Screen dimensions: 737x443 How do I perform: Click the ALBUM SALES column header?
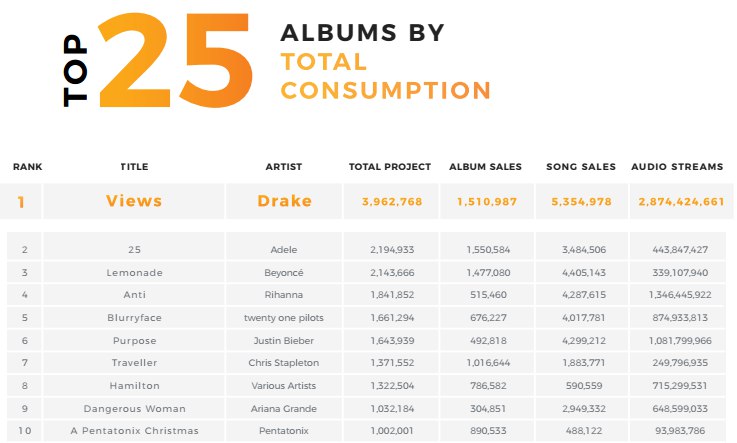tap(486, 167)
